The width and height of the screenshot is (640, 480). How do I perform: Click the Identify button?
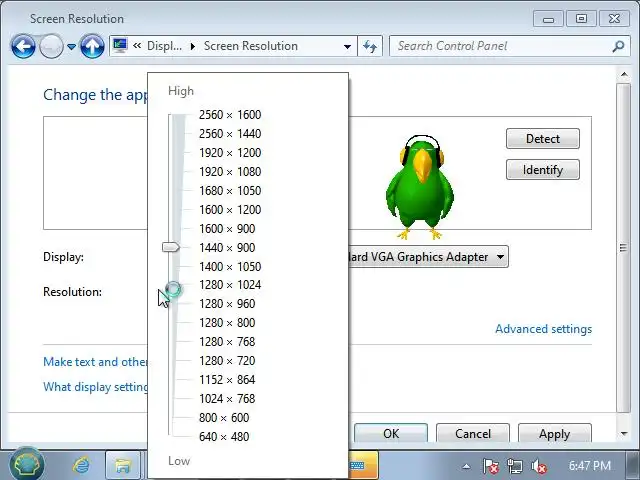point(542,169)
